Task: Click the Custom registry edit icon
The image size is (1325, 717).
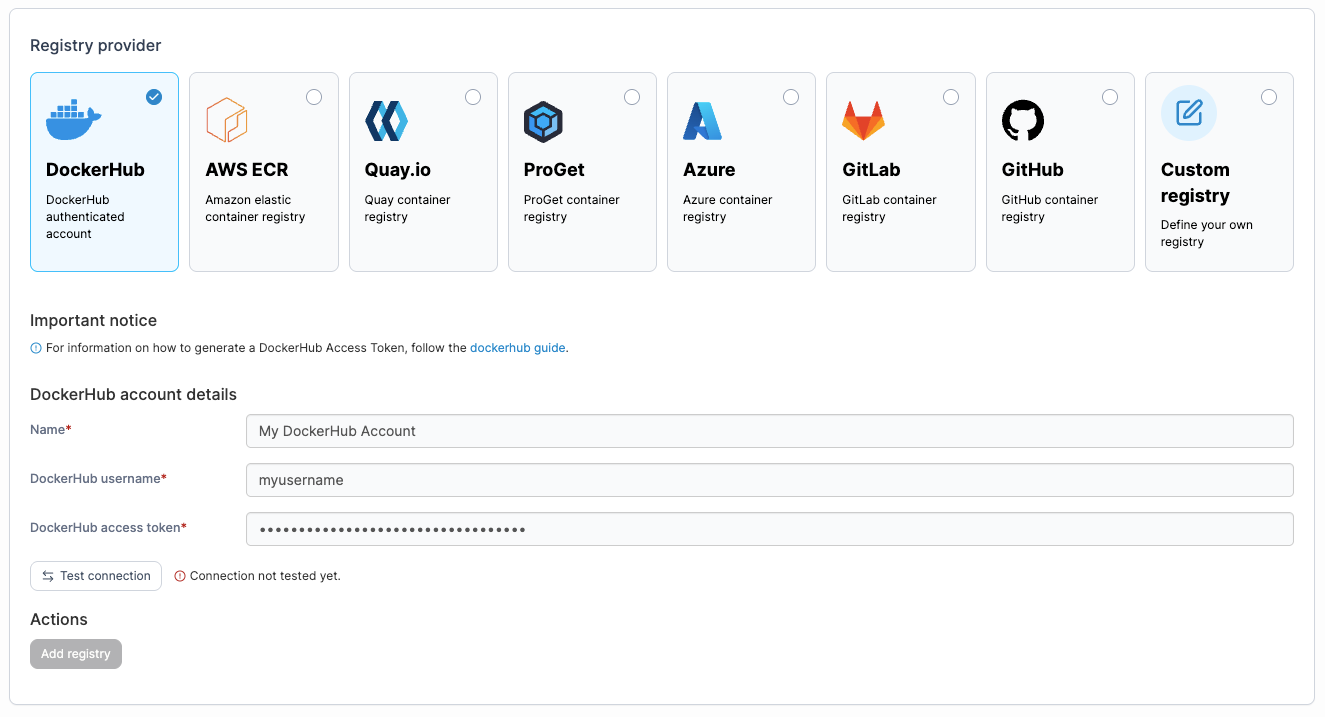Action: click(1188, 113)
